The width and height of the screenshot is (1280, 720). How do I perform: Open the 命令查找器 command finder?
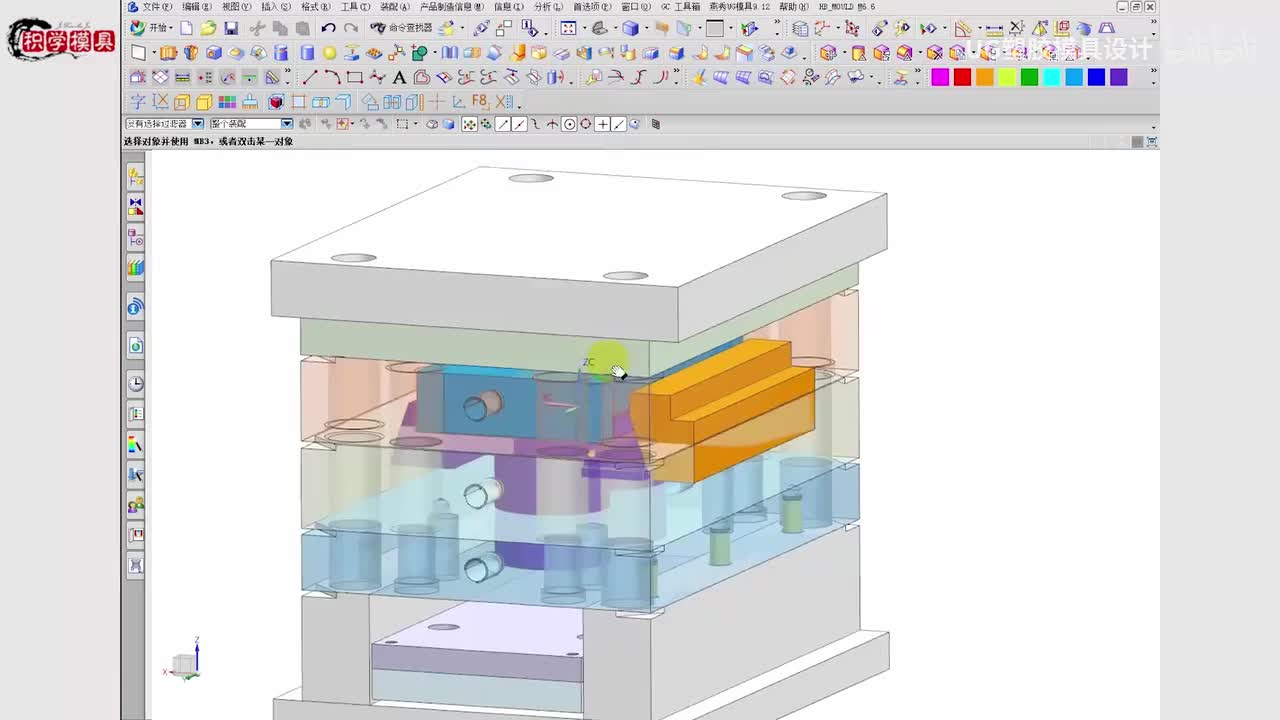click(402, 28)
